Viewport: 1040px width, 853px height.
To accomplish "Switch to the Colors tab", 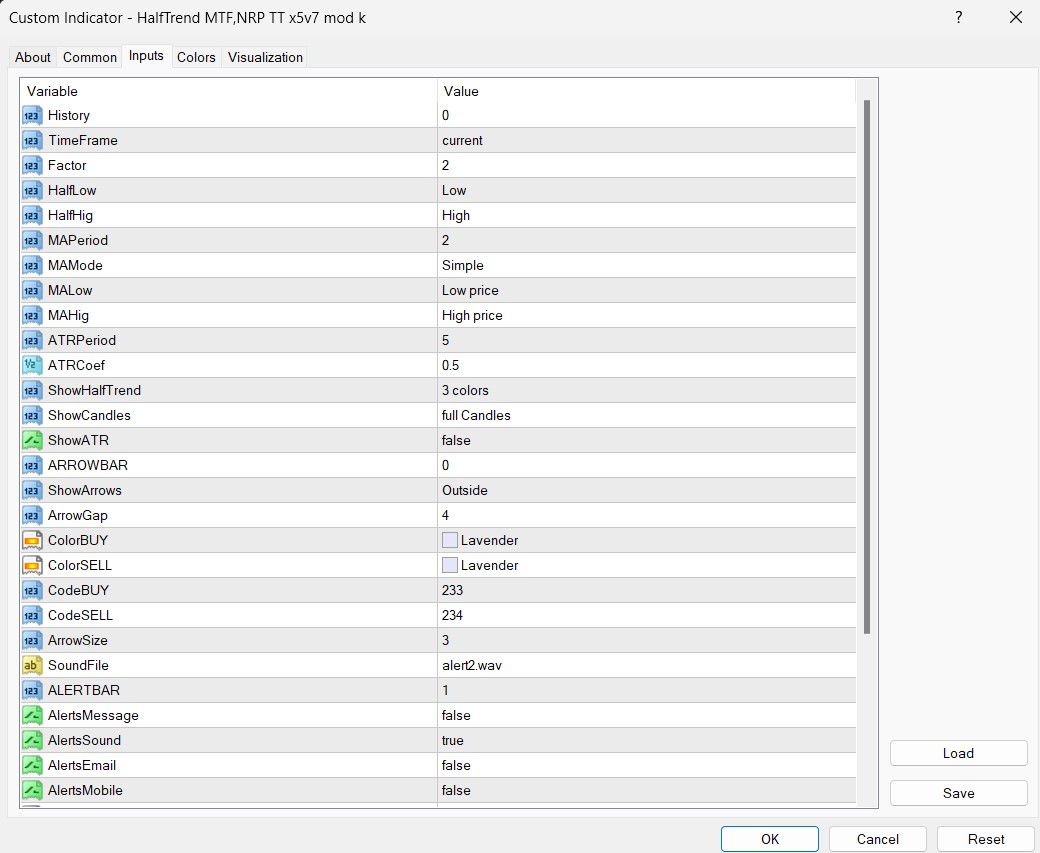I will [196, 57].
